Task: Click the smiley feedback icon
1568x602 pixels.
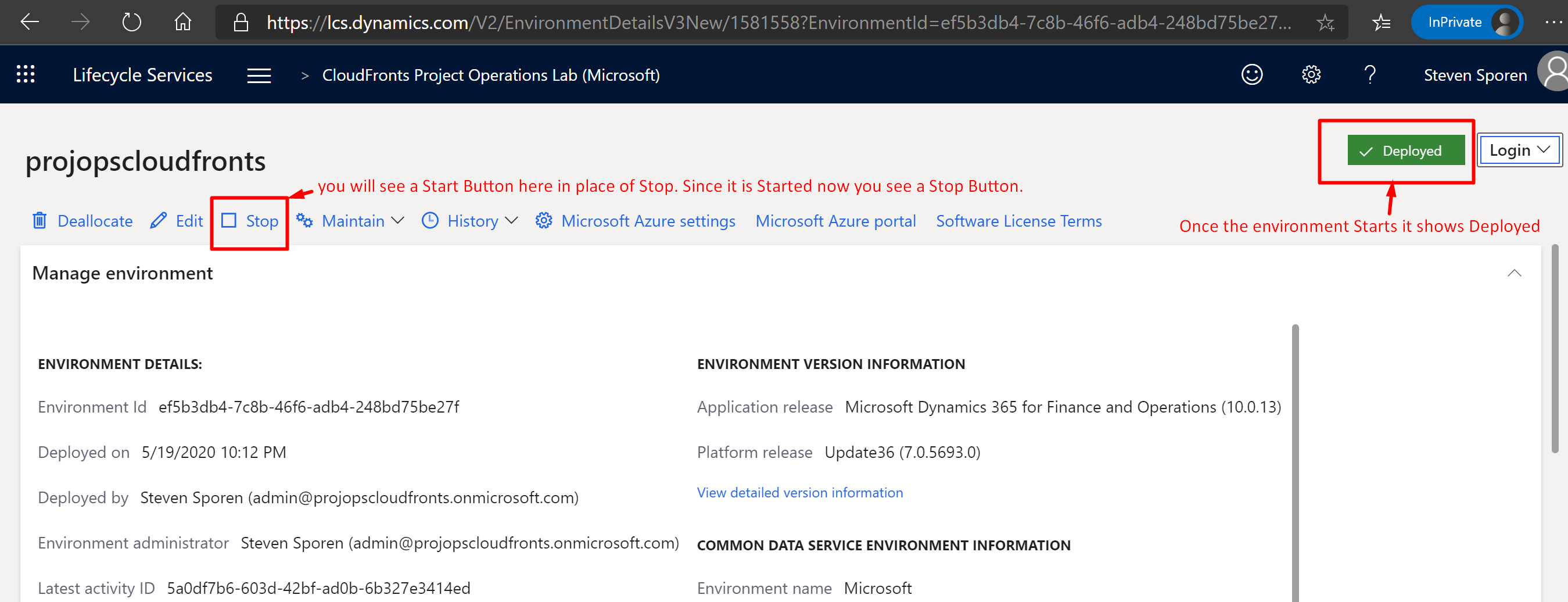Action: point(1251,75)
